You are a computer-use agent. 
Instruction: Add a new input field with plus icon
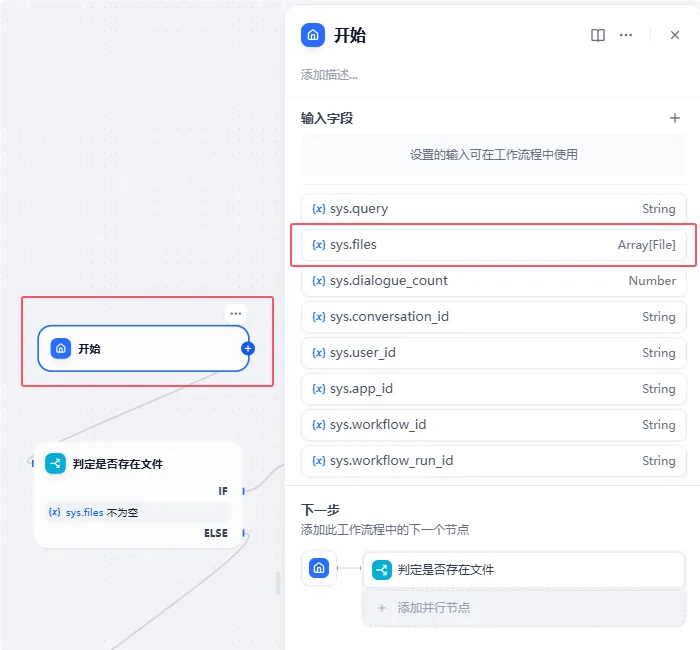675,118
